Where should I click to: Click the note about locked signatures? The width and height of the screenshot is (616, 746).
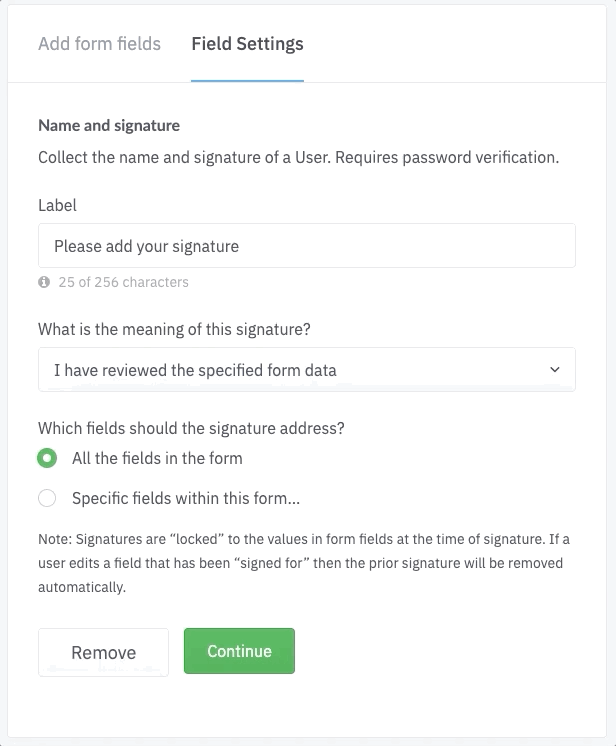(304, 563)
